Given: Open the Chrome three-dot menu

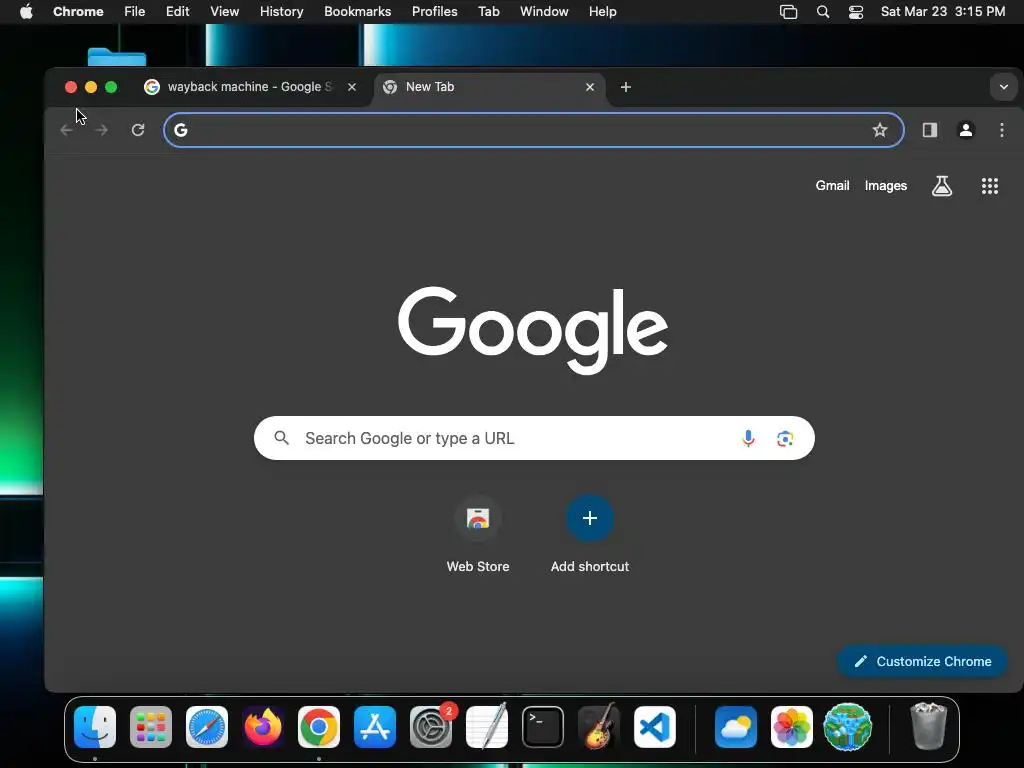Looking at the screenshot, I should [x=1002, y=130].
